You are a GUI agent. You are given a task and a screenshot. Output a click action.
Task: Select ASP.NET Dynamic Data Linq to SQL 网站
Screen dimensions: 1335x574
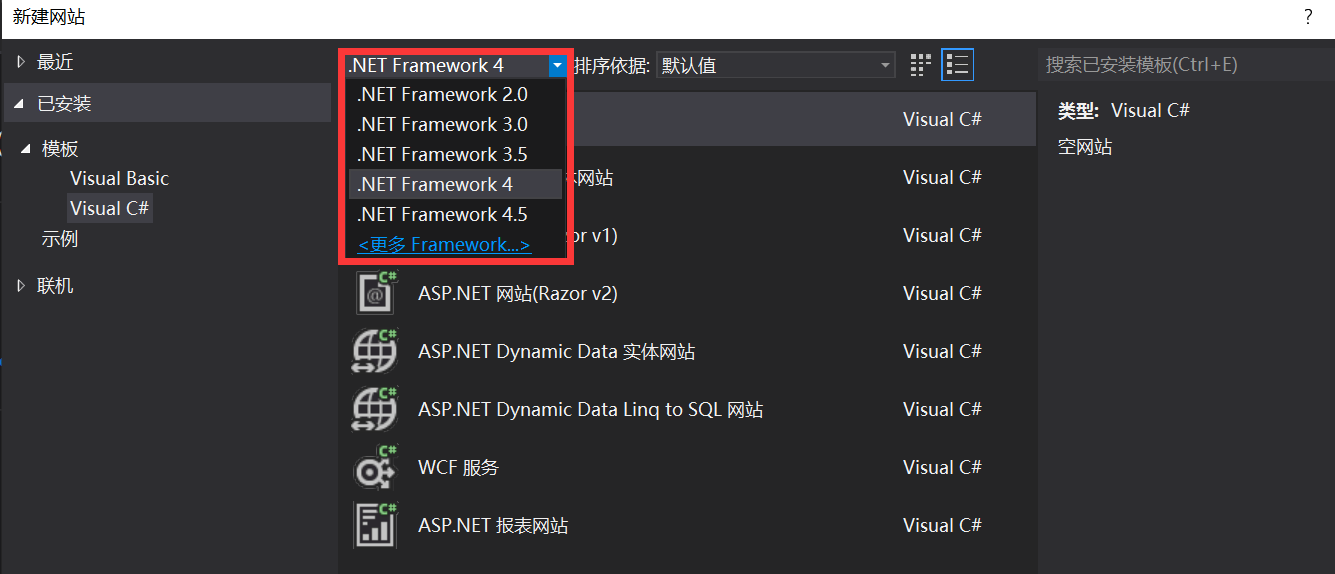coord(687,410)
